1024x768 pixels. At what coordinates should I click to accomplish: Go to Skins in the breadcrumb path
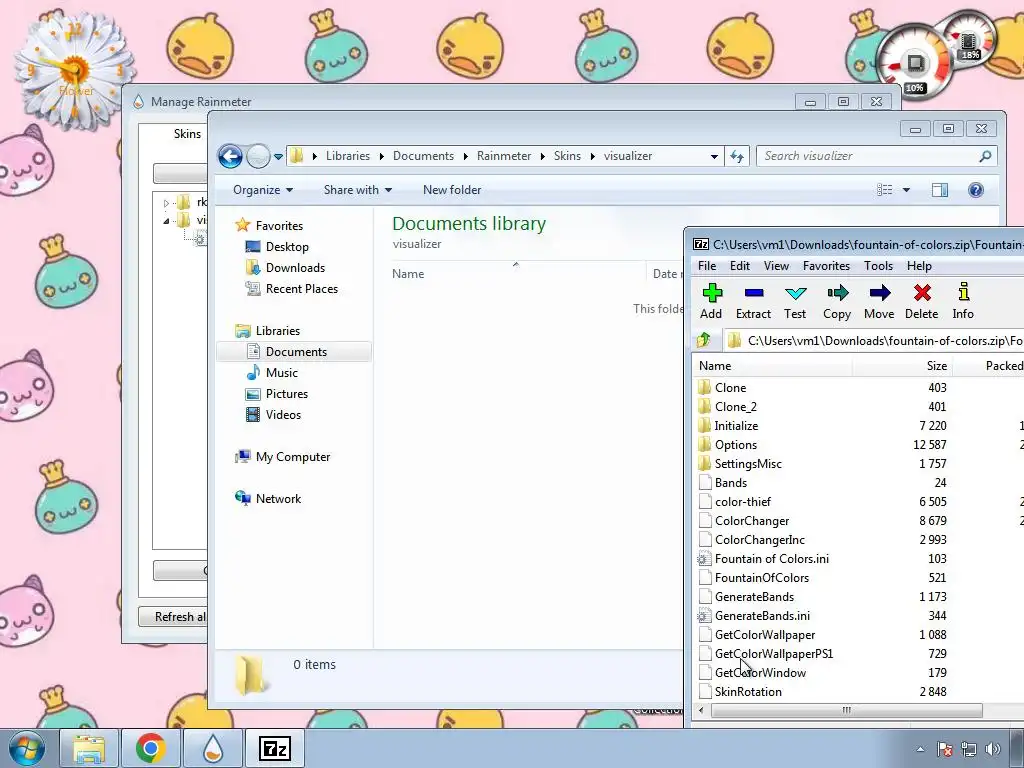pos(567,156)
